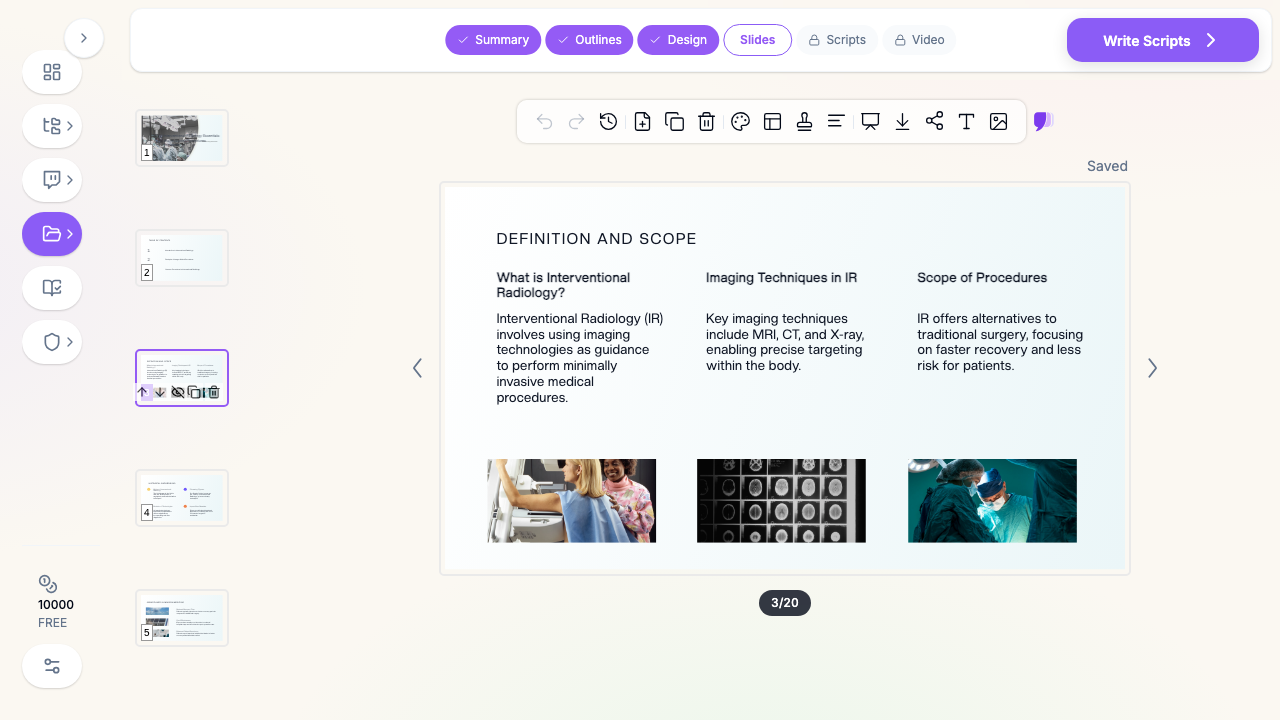Click paragraph starting 'Key imaging techniques include'
Image resolution: width=1280 pixels, height=720 pixels.
(x=785, y=342)
